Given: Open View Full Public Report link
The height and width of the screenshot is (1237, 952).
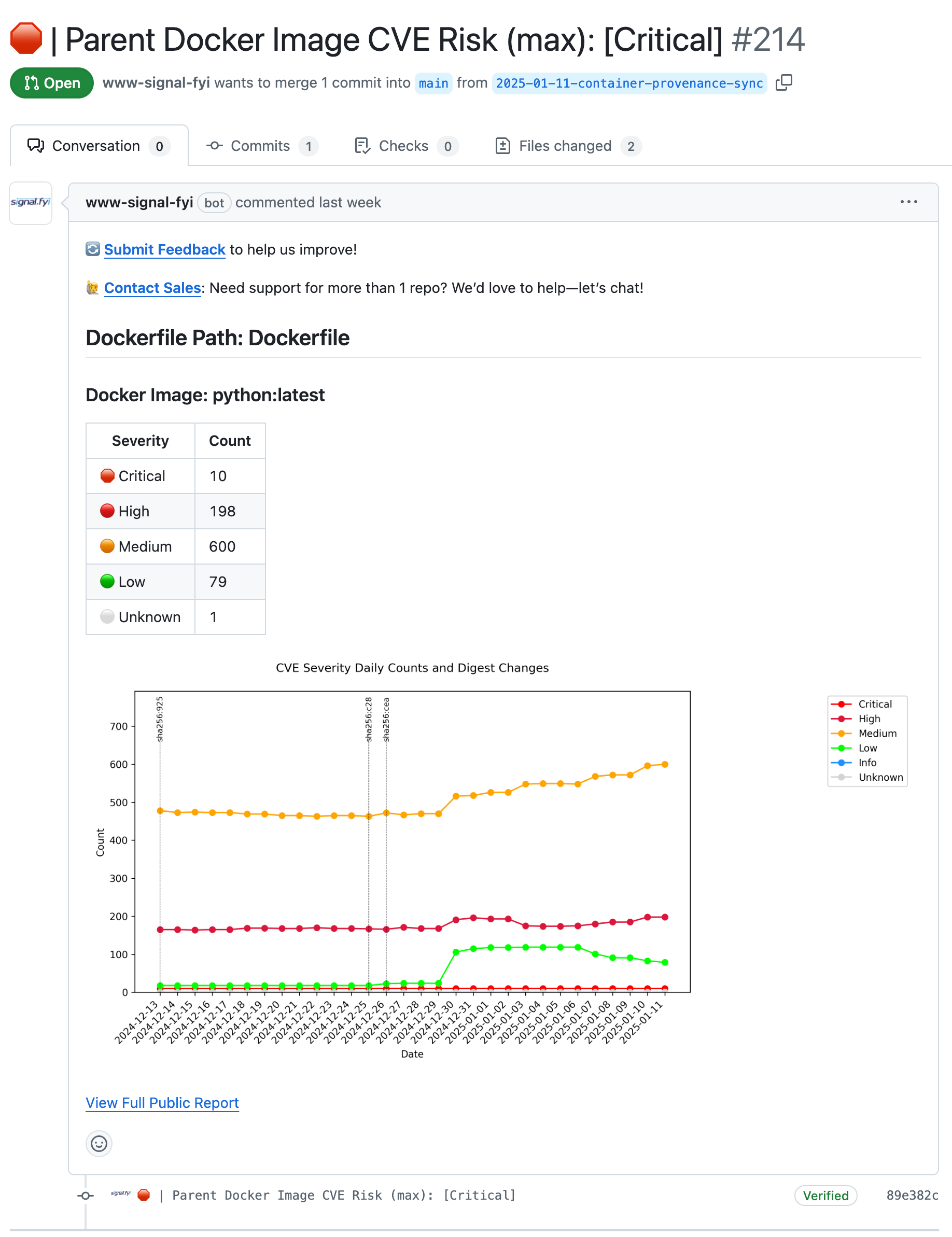Looking at the screenshot, I should point(162,1103).
